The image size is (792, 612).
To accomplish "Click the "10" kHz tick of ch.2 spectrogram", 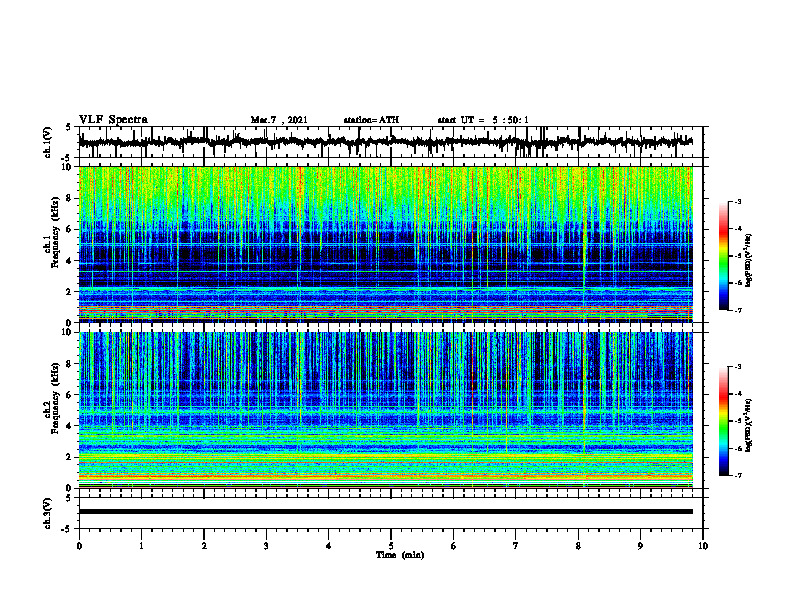I will tap(68, 332).
